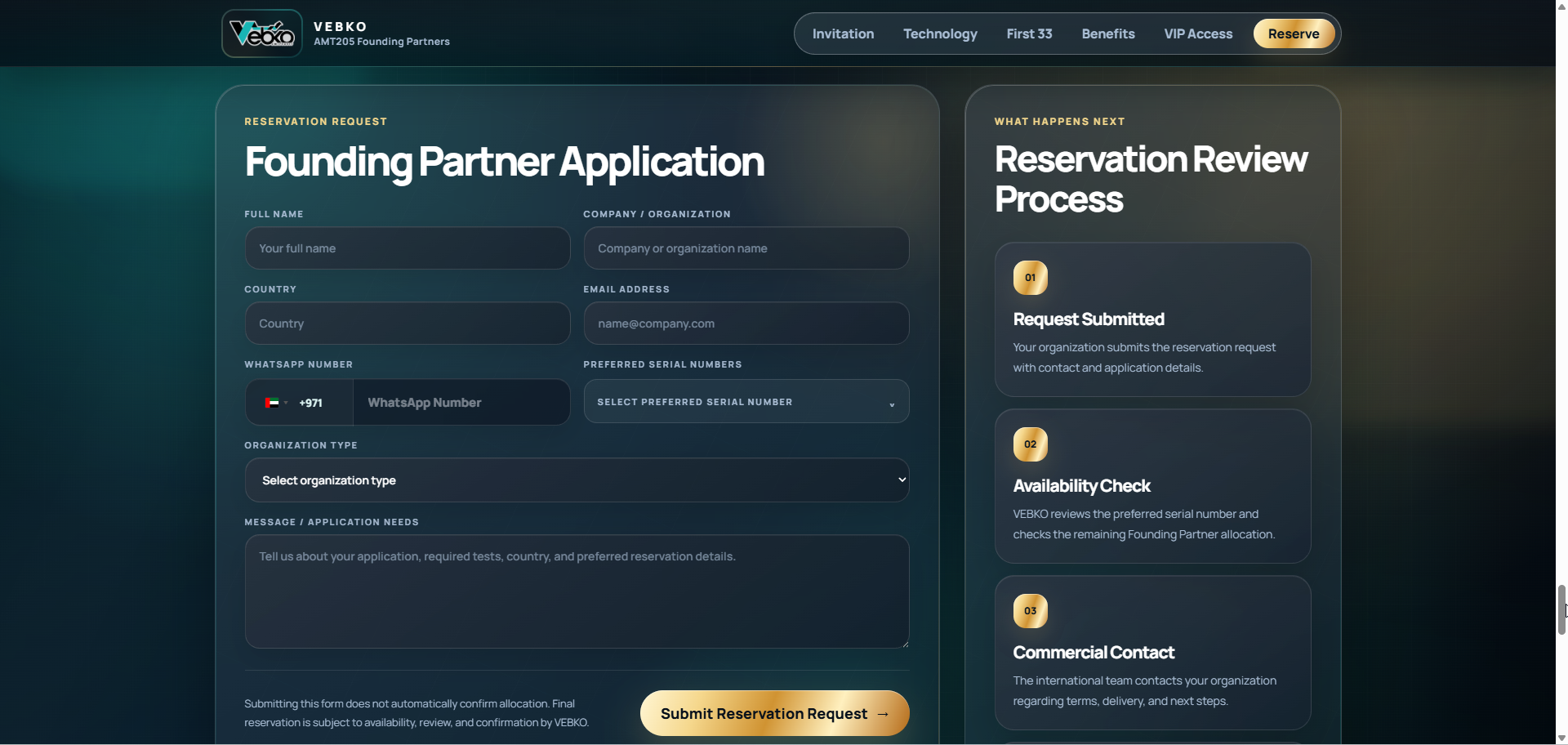This screenshot has height=745, width=1568.
Task: Click the Request Submitted step heading
Action: (1089, 319)
